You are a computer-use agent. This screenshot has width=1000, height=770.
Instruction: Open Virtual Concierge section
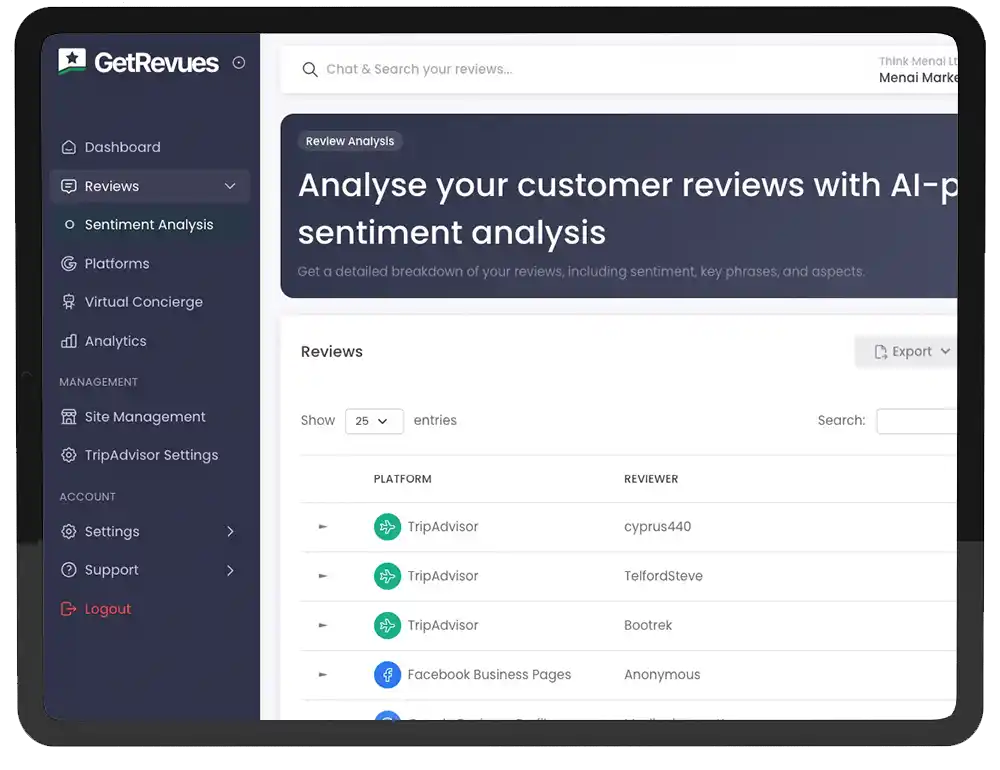click(x=143, y=302)
